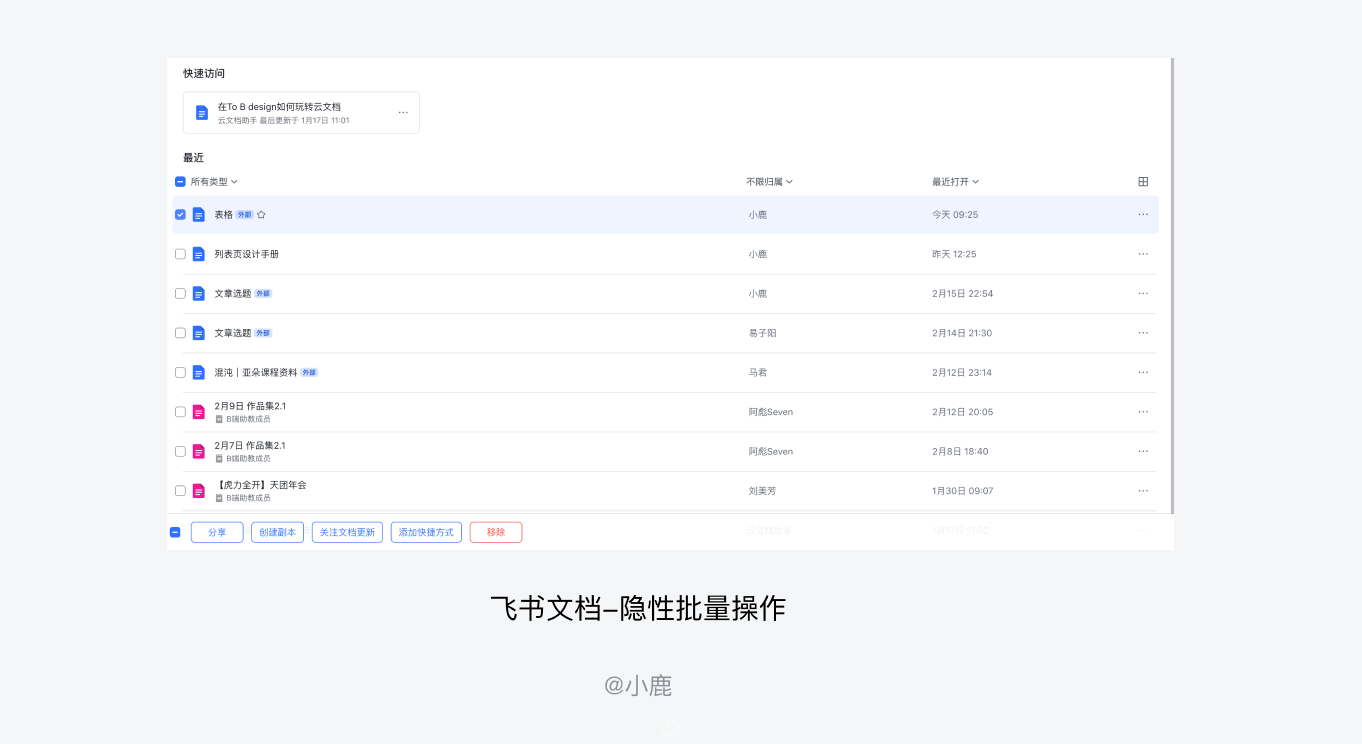Click doc icon of 文章选题 owned by 易子阳

pos(199,333)
